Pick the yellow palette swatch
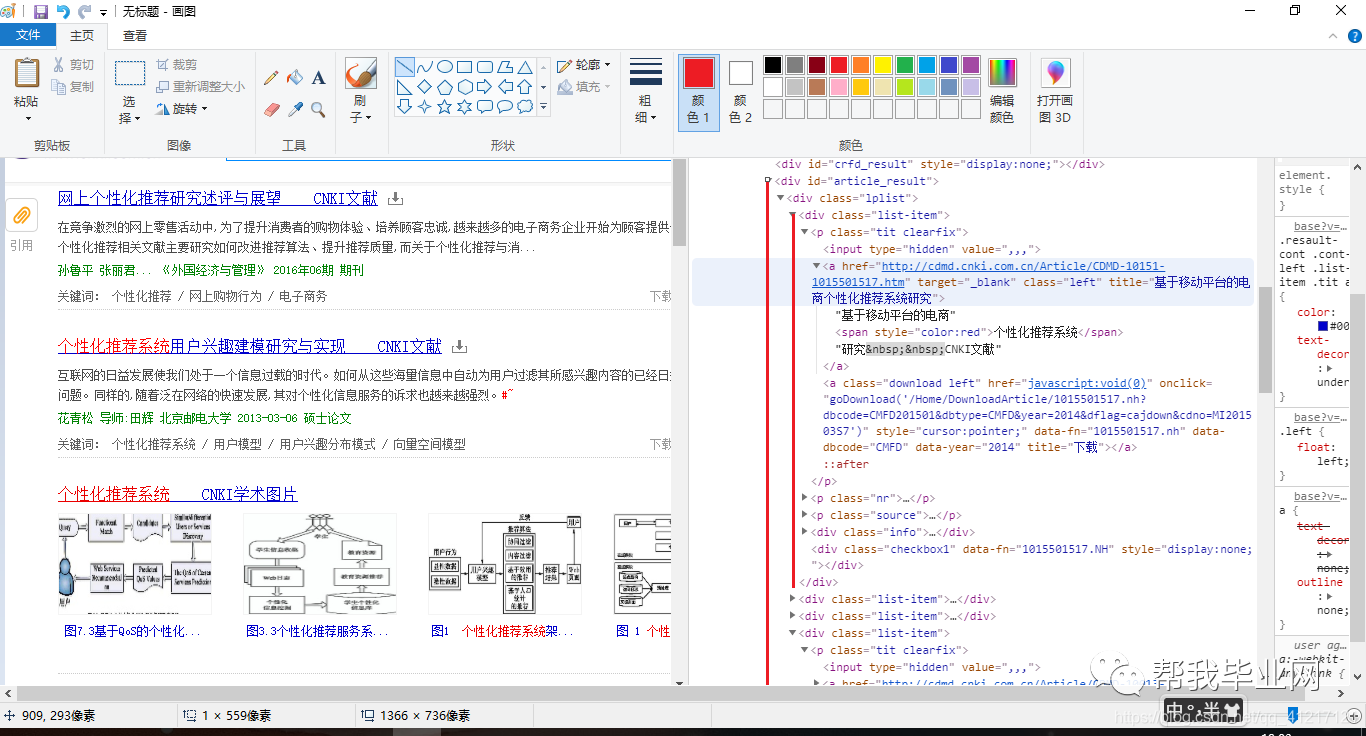Viewport: 1366px width, 736px height. coord(883,65)
